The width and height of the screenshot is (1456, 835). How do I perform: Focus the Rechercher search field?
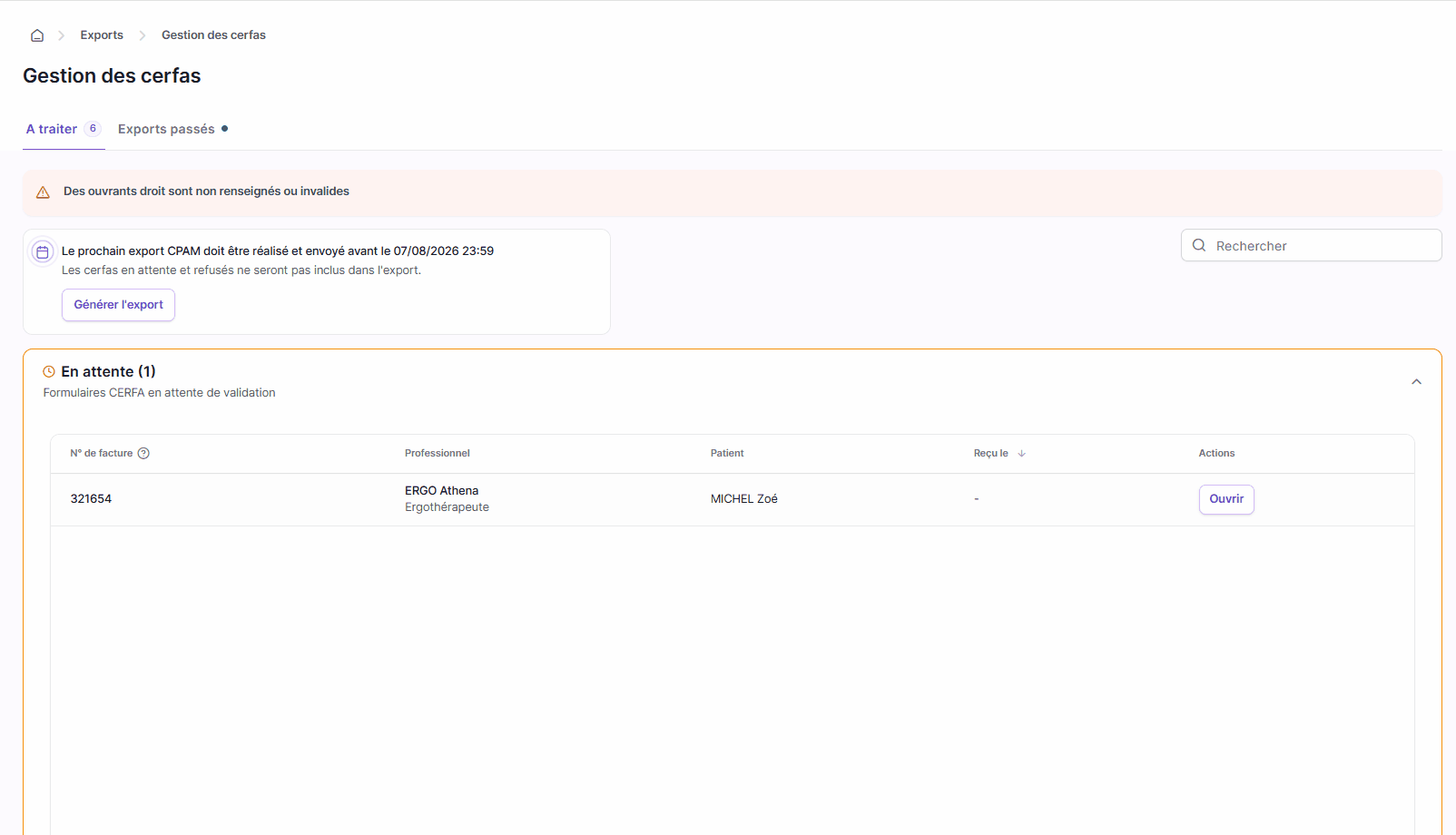tap(1311, 245)
